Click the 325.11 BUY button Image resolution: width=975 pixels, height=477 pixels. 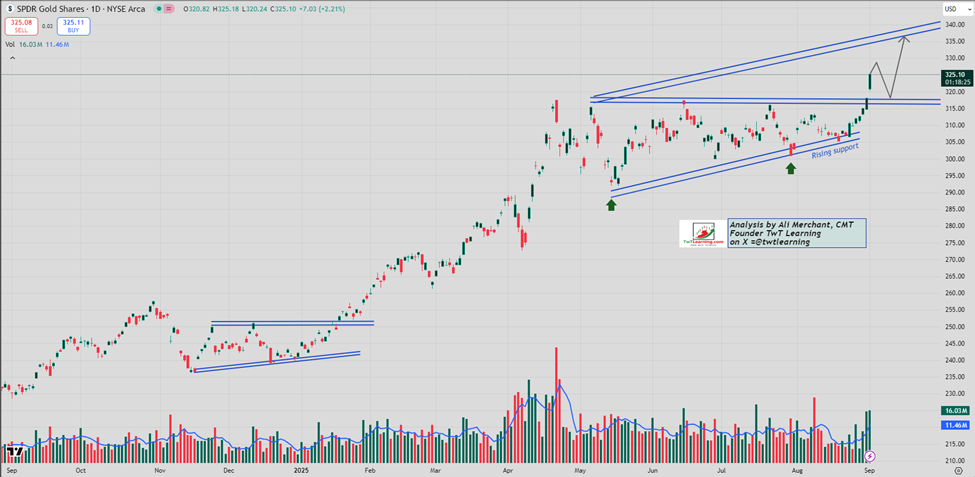coord(75,25)
